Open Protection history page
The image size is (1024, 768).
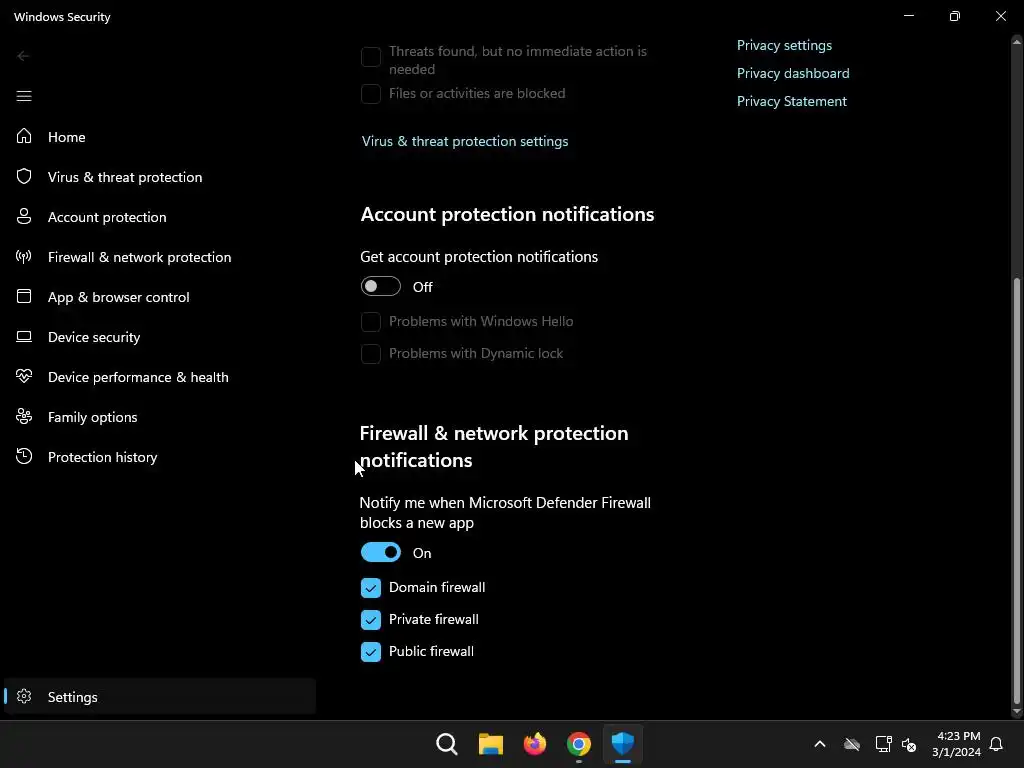(103, 456)
